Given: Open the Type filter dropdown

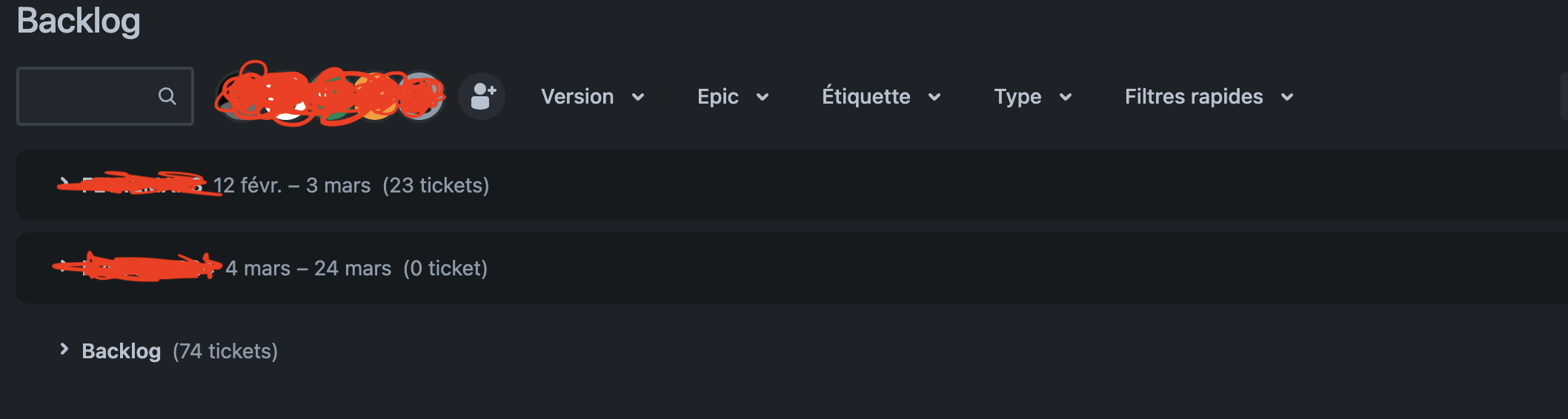Looking at the screenshot, I should click(1033, 96).
